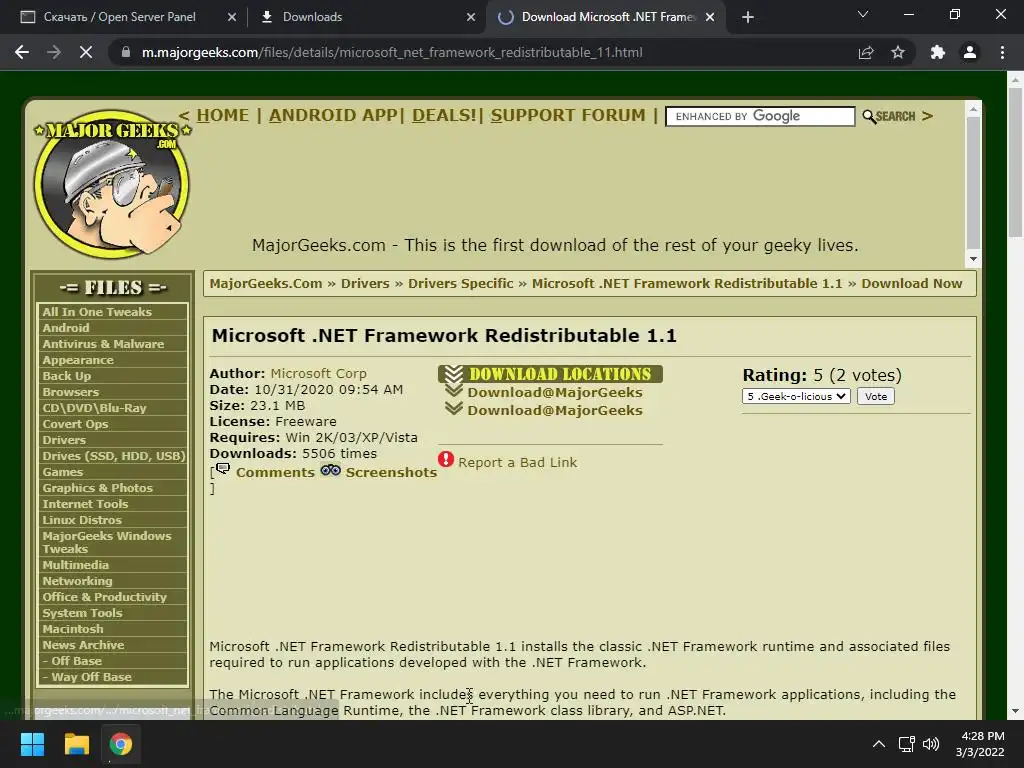Click the share page icon
This screenshot has width=1024, height=768.
point(866,52)
